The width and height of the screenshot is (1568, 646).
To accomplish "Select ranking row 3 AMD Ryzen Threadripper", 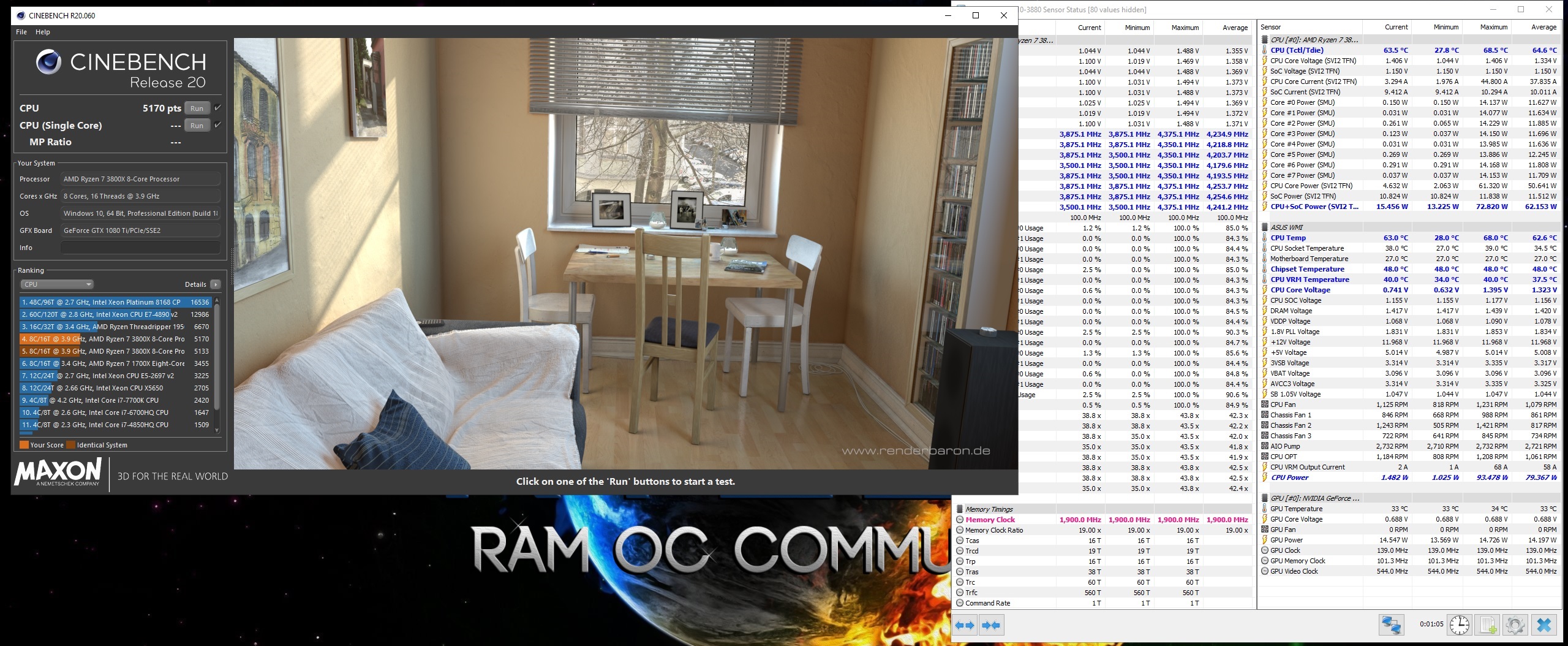I will (x=115, y=327).
